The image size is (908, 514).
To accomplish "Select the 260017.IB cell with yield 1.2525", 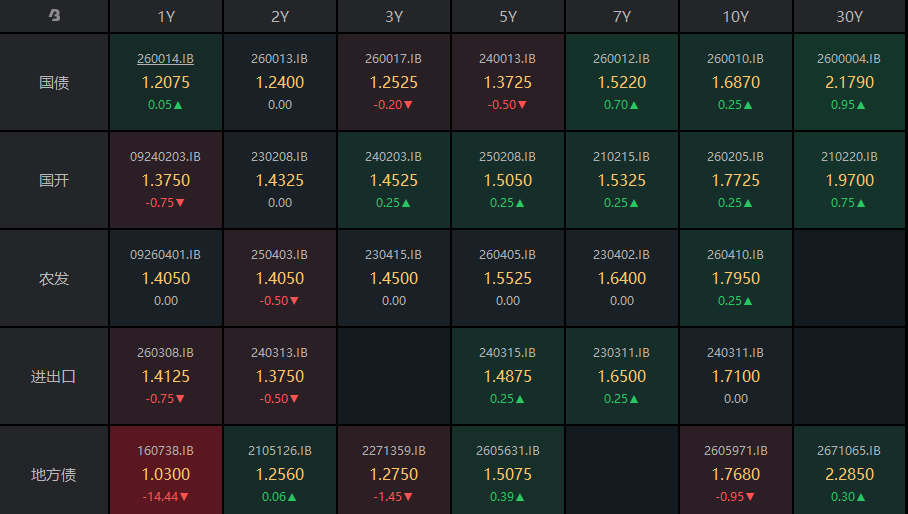I will click(x=394, y=82).
